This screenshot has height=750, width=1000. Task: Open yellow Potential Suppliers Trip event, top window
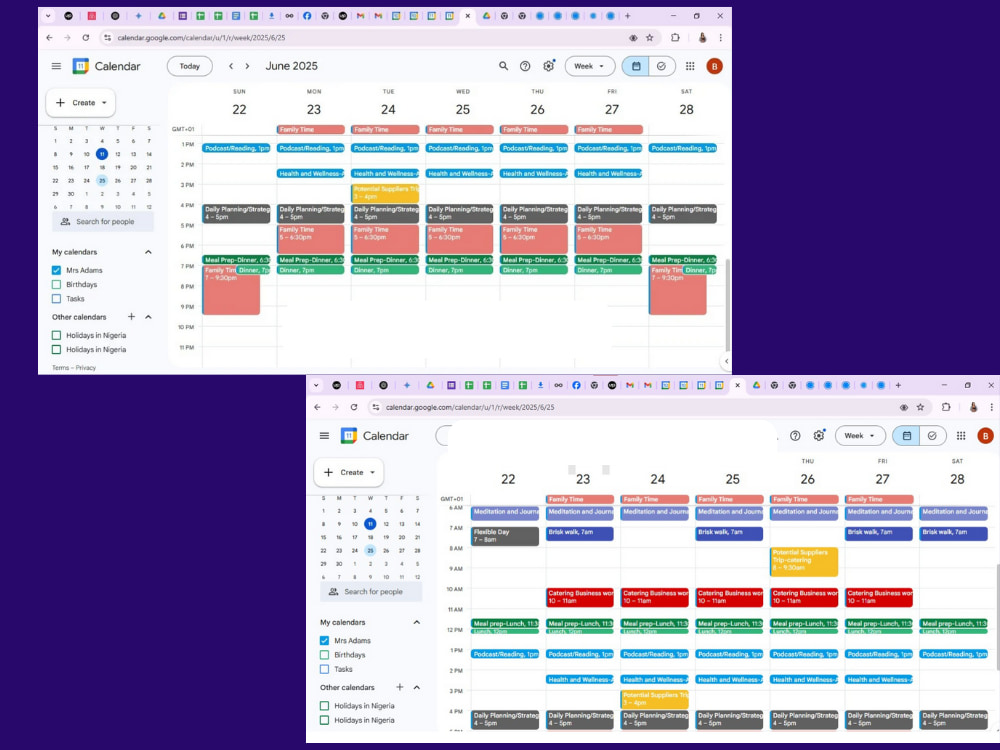[385, 193]
